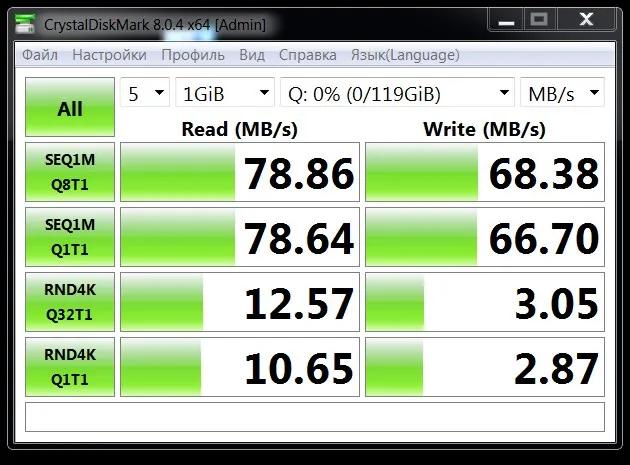The height and width of the screenshot is (465, 630).
Task: Open the MB/s unit dropdown
Action: 562,92
